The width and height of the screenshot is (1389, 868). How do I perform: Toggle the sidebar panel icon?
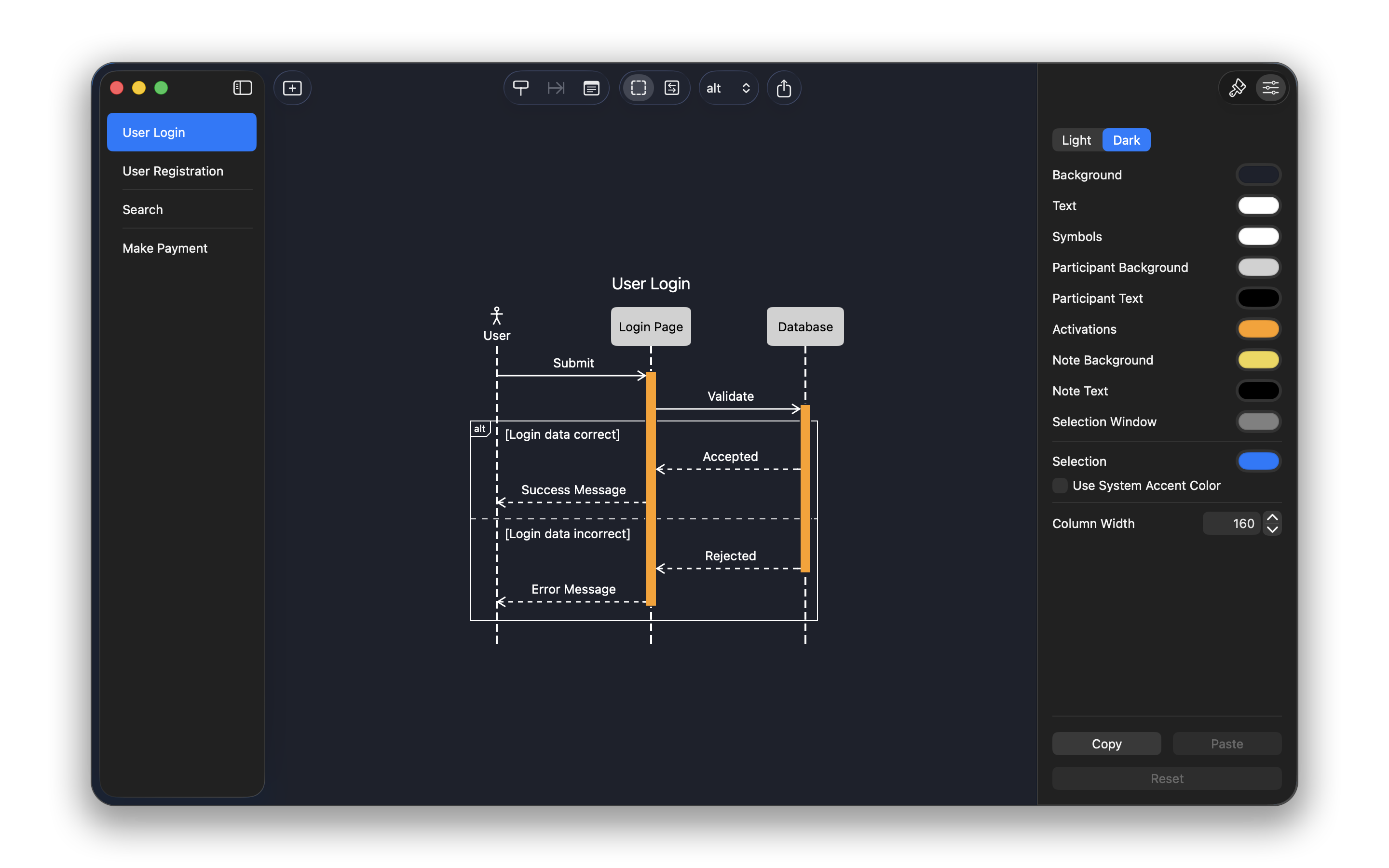242,88
